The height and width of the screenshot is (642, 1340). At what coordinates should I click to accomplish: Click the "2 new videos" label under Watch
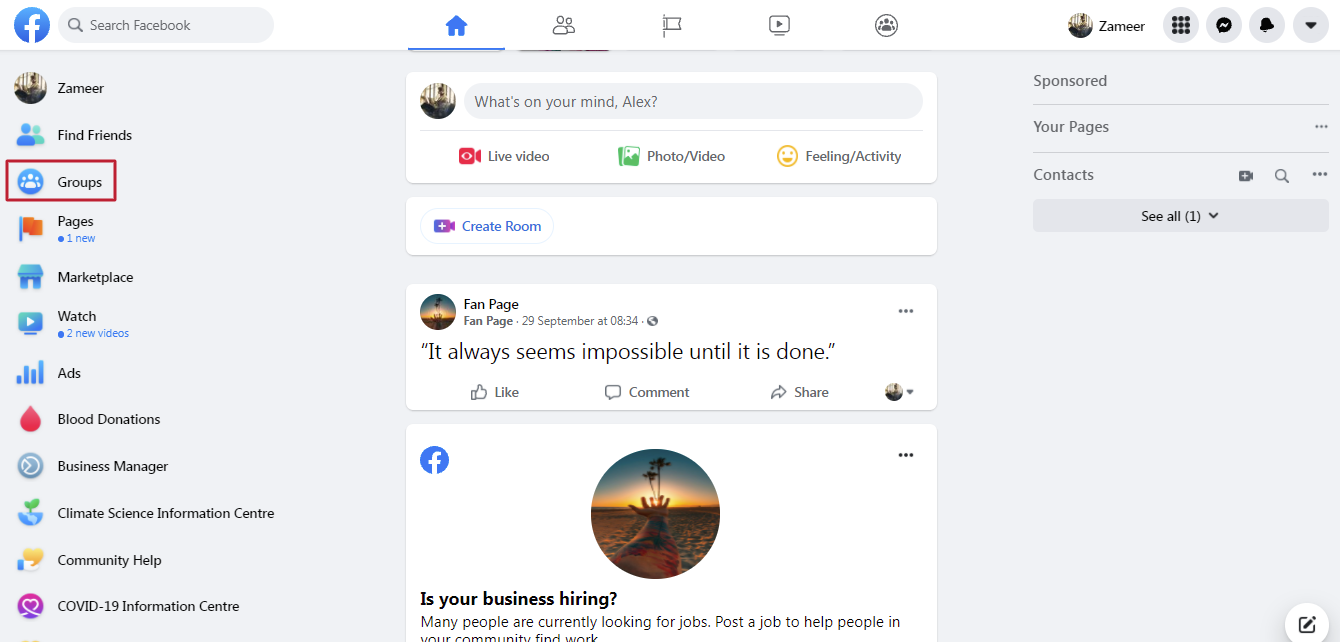pyautogui.click(x=94, y=334)
